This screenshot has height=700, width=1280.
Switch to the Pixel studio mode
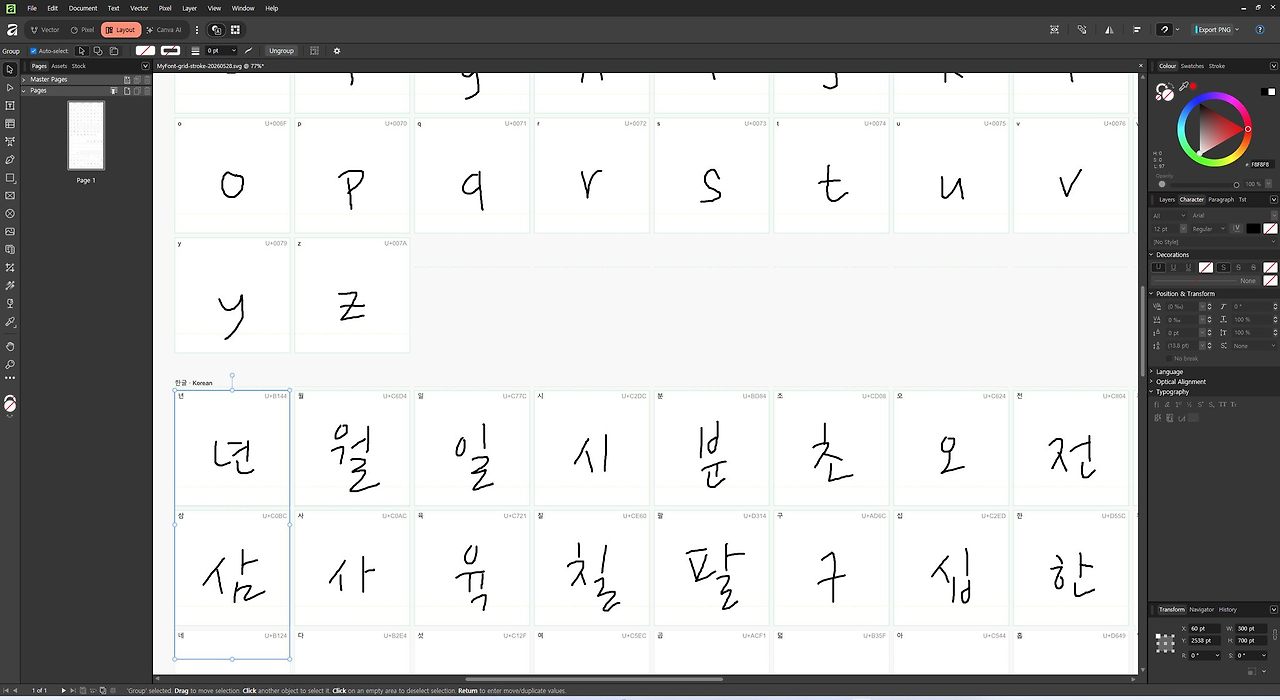click(82, 30)
